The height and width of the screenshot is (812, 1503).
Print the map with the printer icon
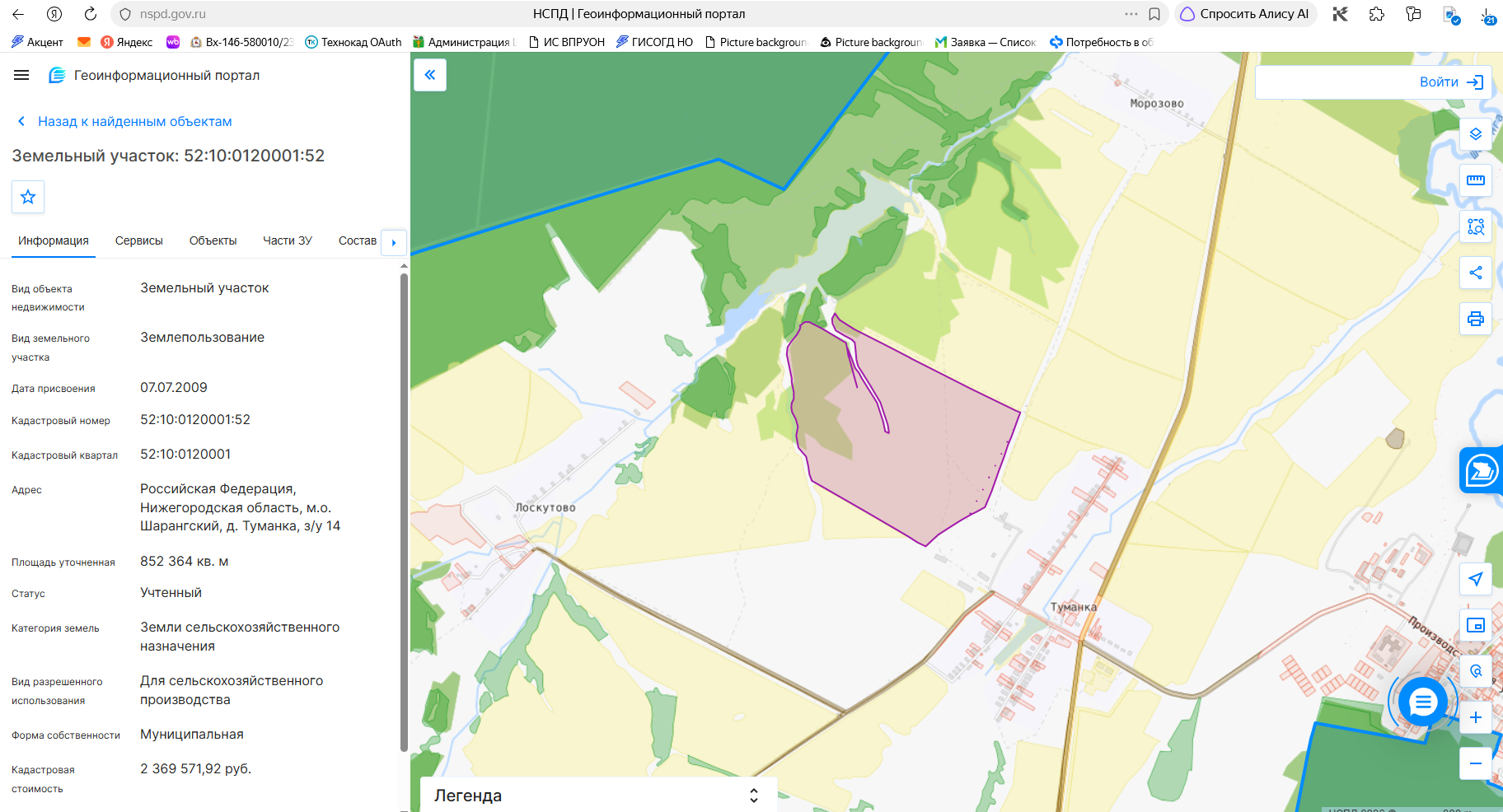1475,319
